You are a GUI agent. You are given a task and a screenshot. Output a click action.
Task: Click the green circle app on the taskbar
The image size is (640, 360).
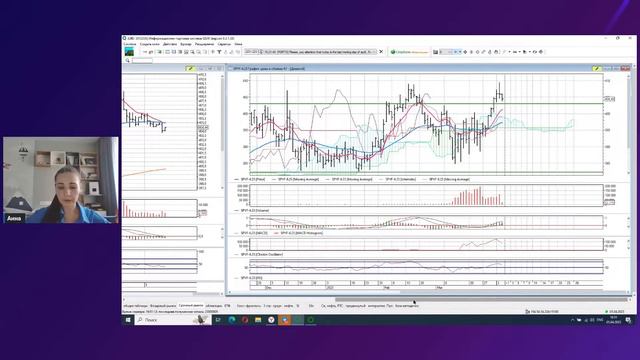[x=310, y=320]
